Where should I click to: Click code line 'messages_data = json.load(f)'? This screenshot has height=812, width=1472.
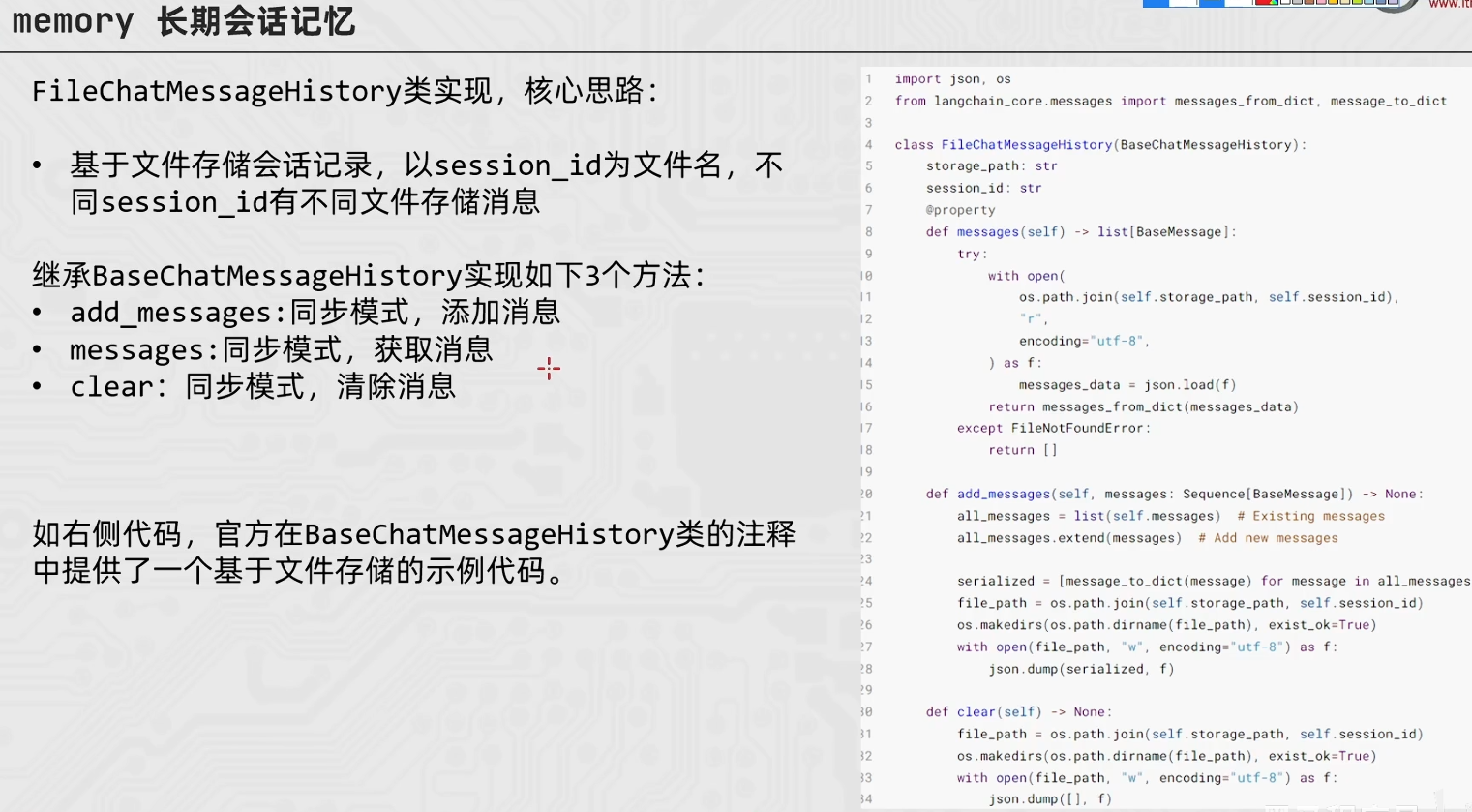[x=1127, y=385]
